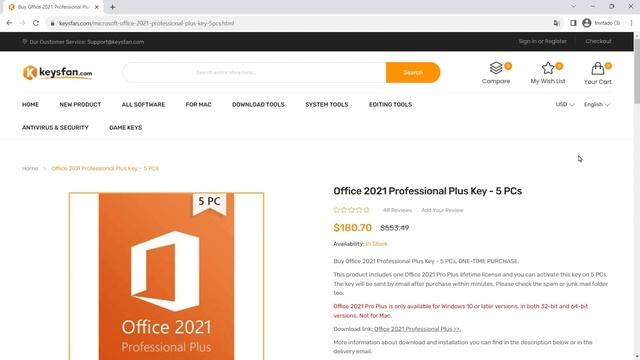This screenshot has height=360, width=640.
Task: Click the browser address bar URL
Action: (x=147, y=23)
